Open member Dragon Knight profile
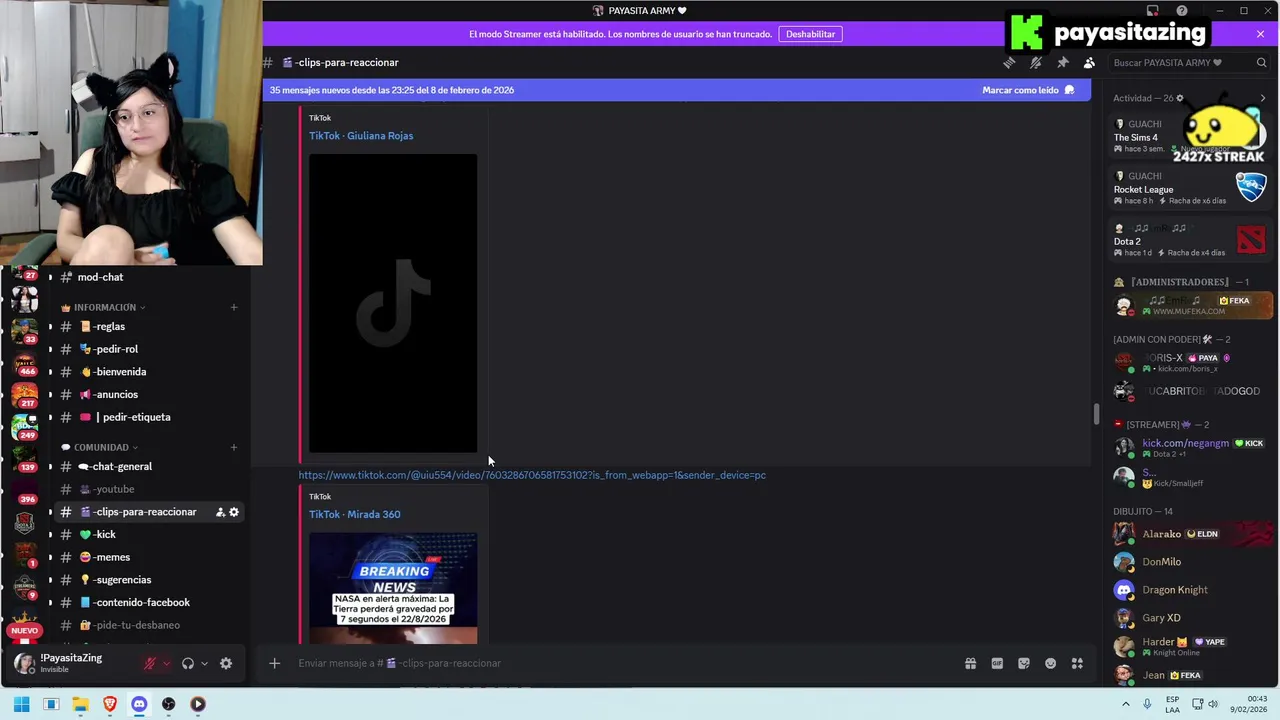Viewport: 1280px width, 720px height. click(1191, 590)
